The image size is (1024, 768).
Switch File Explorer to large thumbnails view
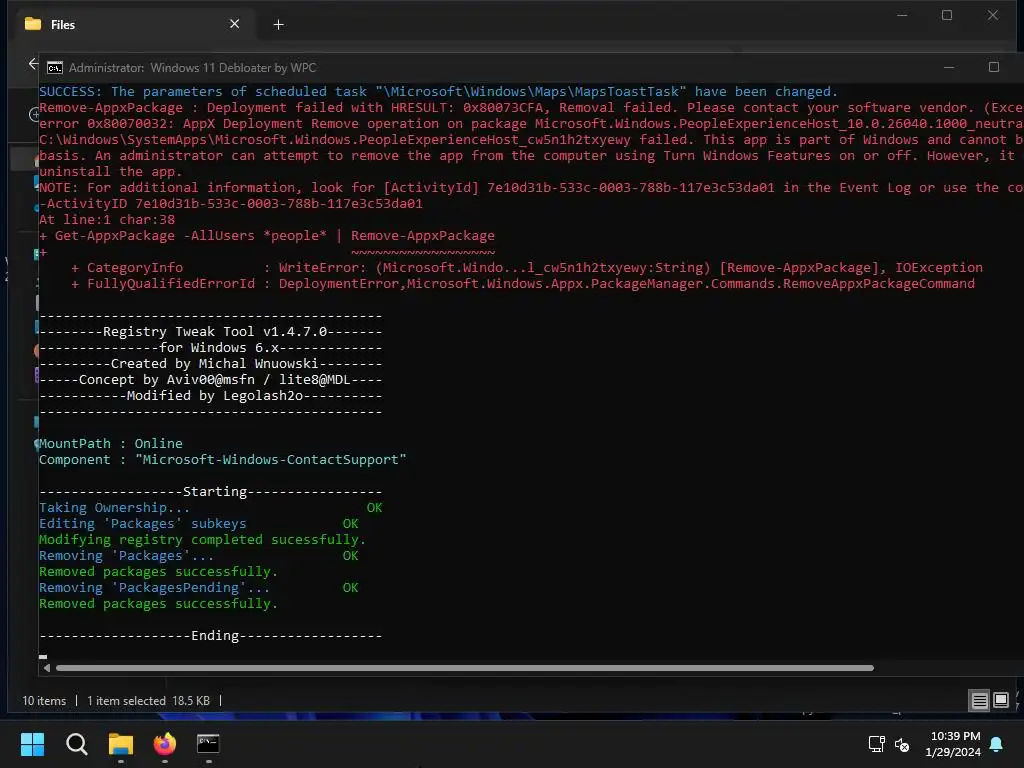(1000, 701)
